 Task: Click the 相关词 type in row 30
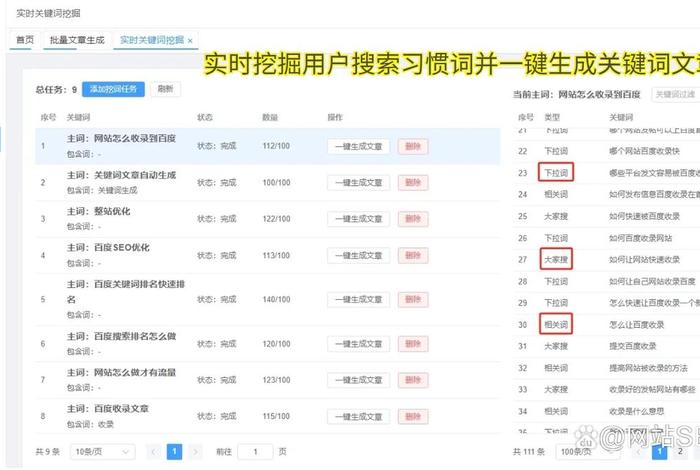pyautogui.click(x=556, y=325)
